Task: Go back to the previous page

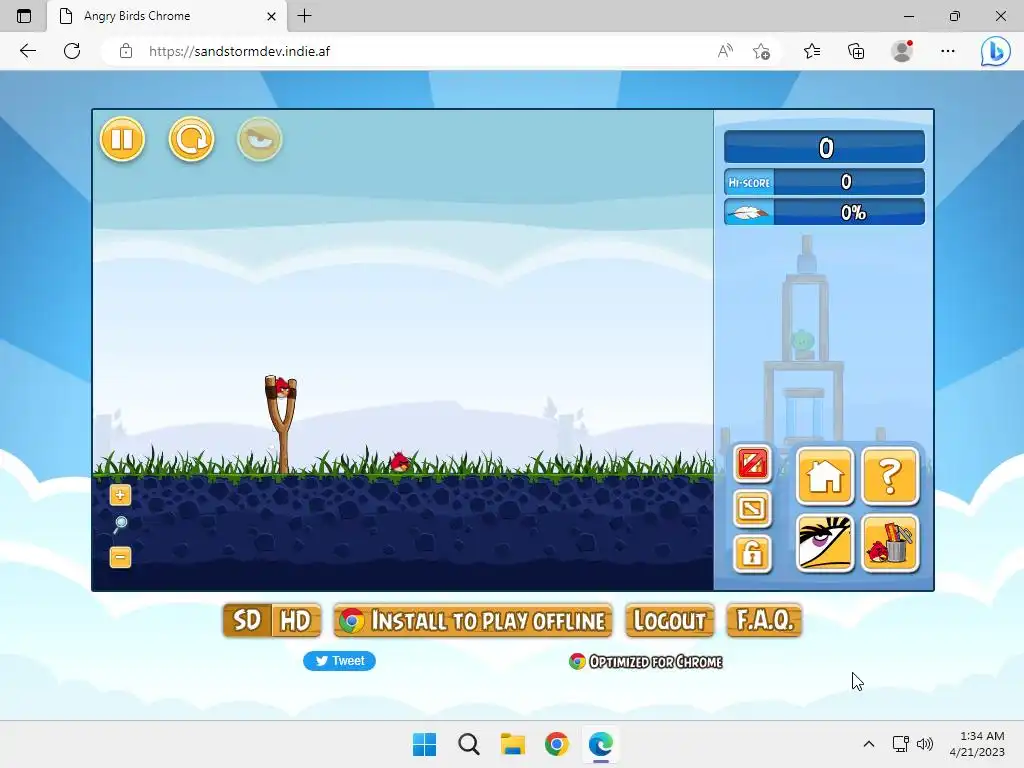Action: click(28, 51)
